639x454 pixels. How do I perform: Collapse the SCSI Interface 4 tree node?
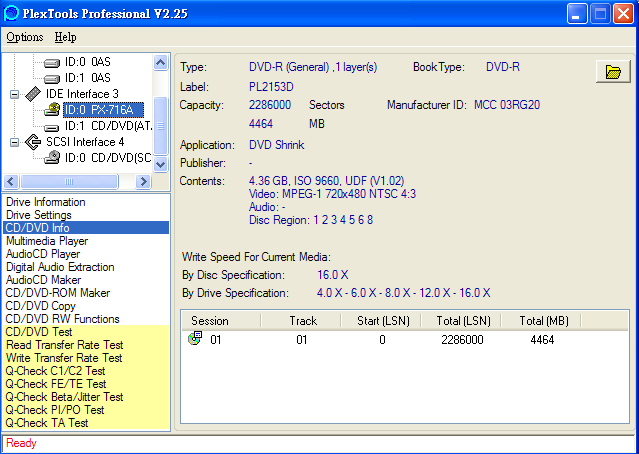pos(14,142)
